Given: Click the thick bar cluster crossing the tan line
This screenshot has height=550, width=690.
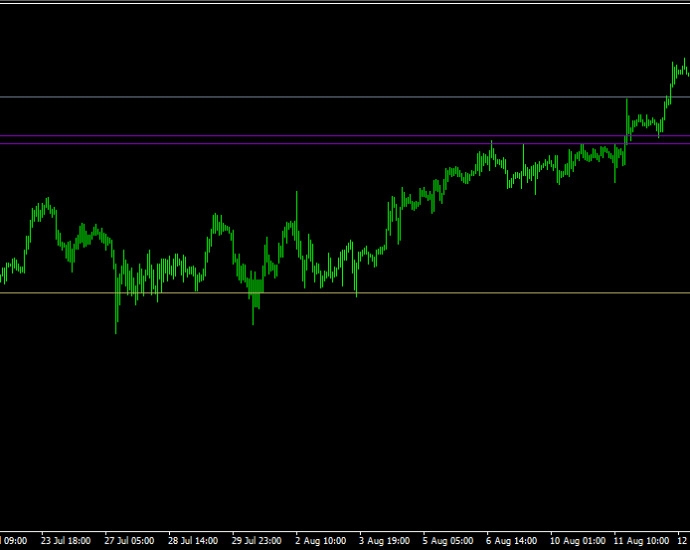Looking at the screenshot, I should [256, 295].
